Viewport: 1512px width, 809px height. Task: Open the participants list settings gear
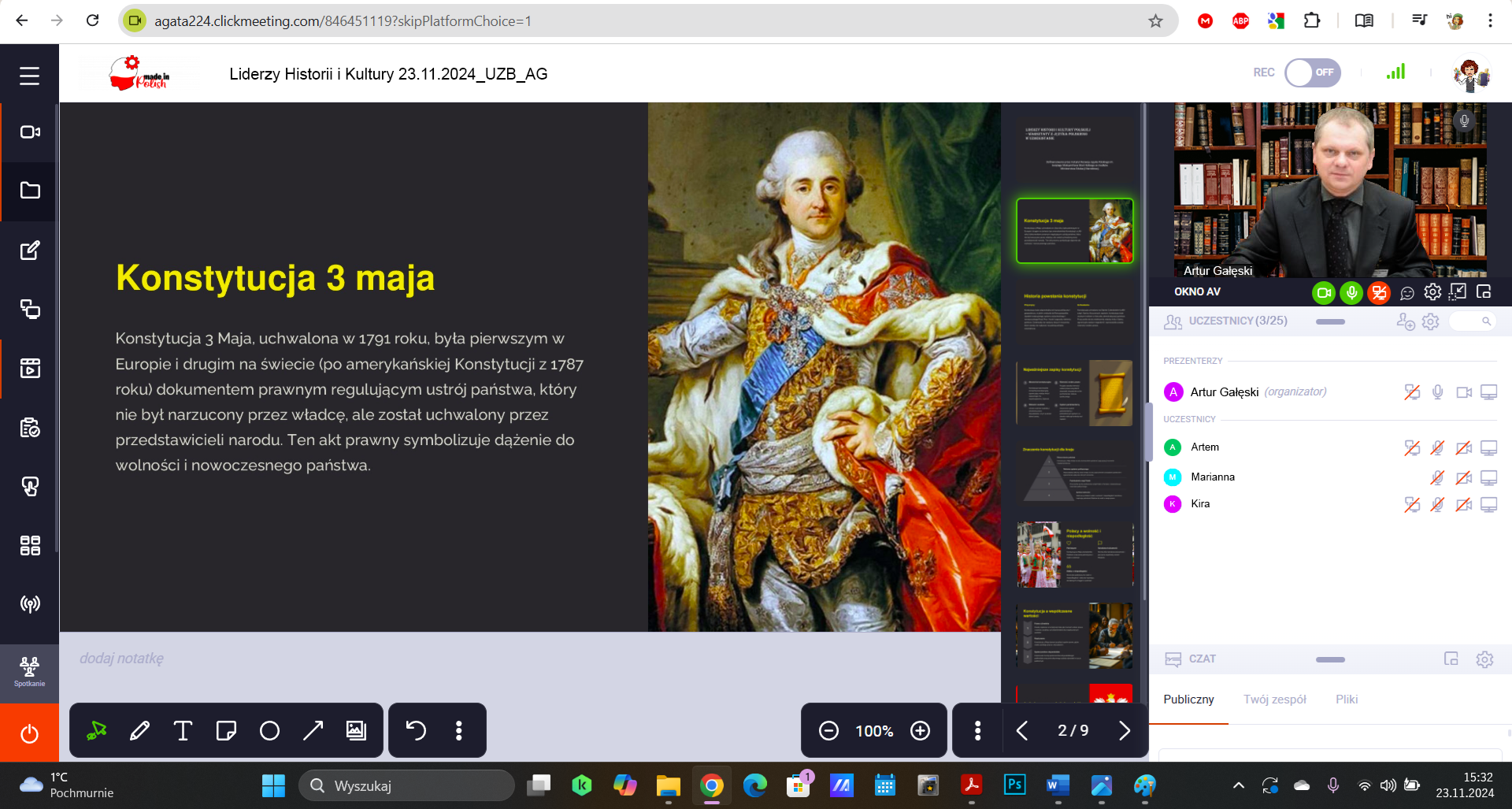pos(1431,321)
